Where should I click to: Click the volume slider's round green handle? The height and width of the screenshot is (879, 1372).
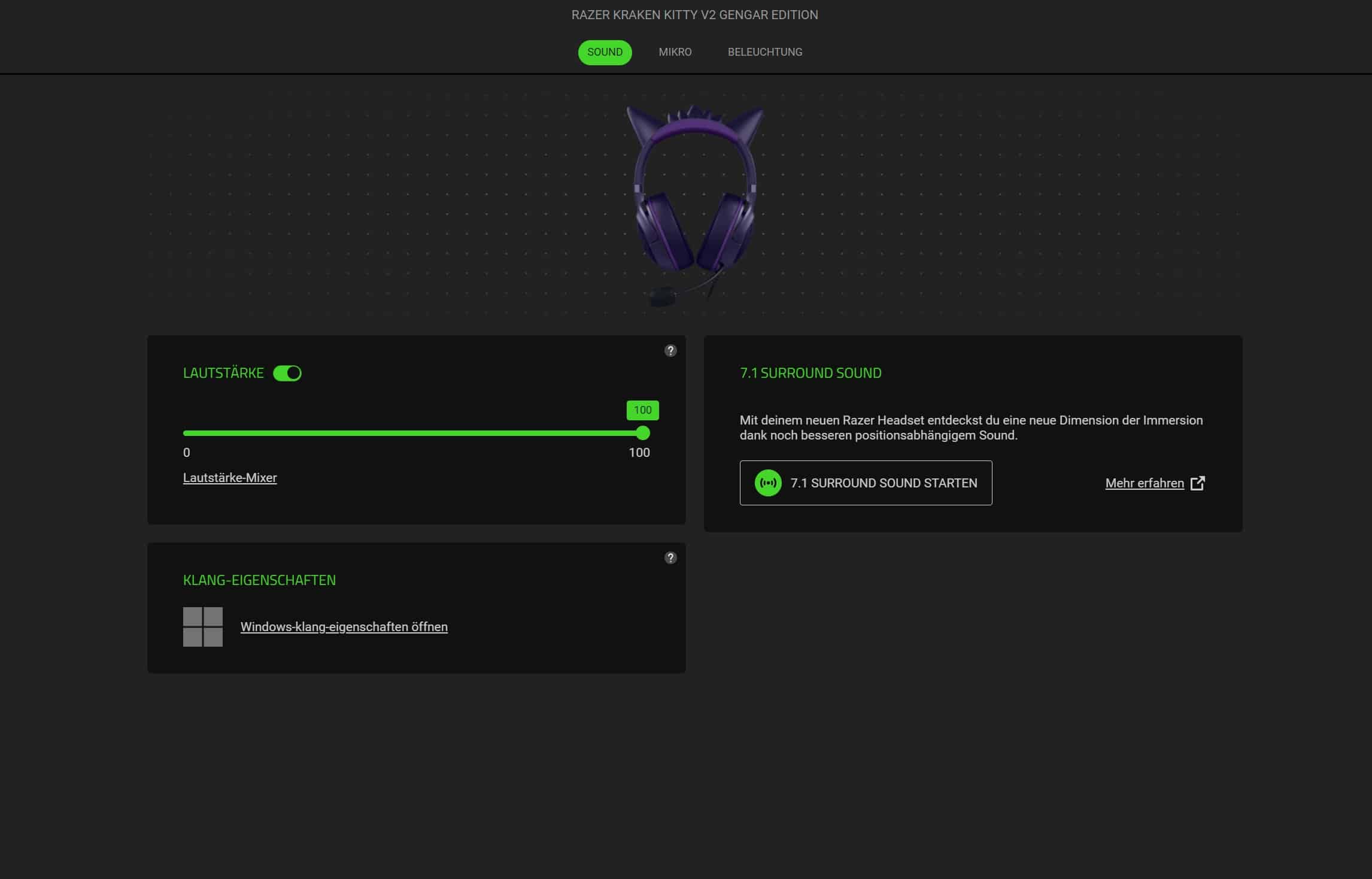point(643,433)
